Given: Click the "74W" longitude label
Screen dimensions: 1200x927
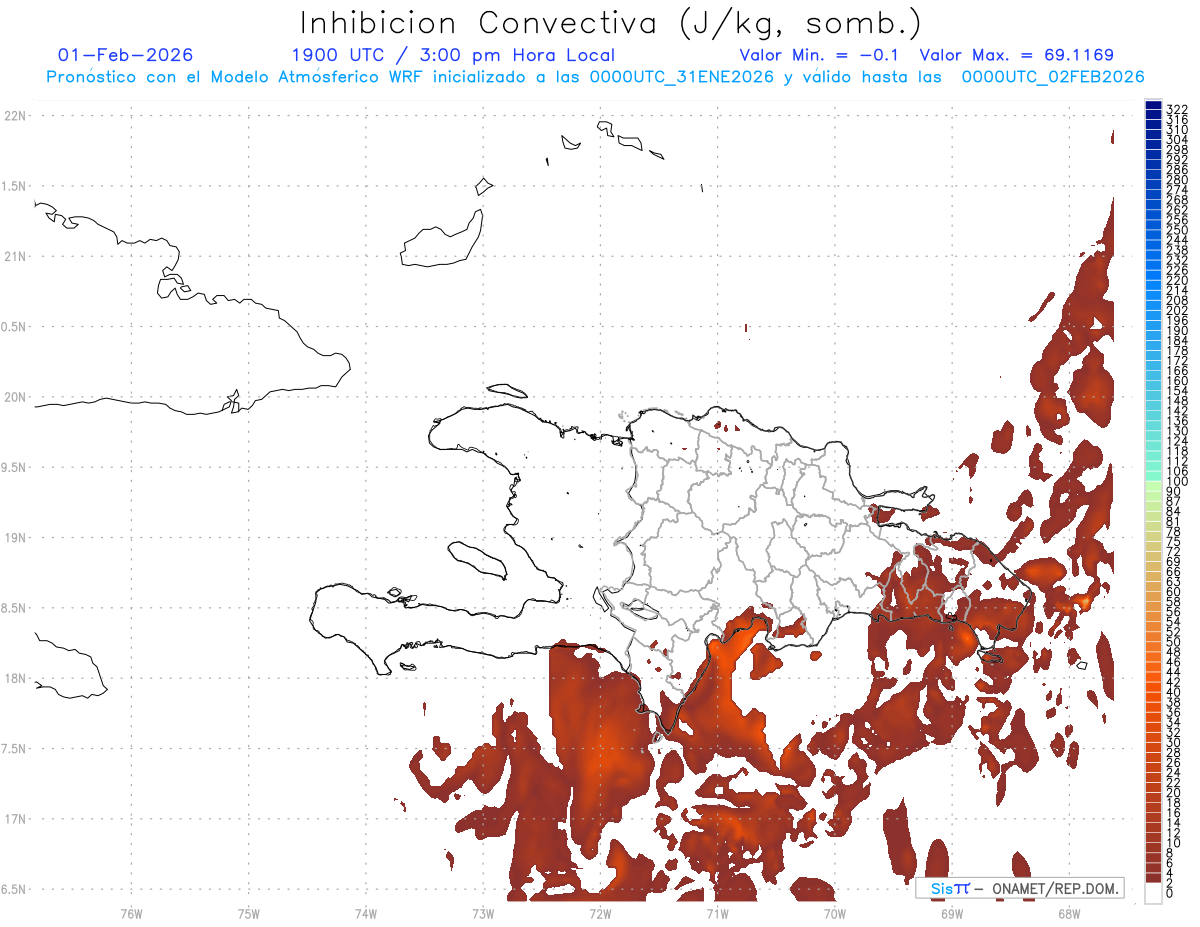Looking at the screenshot, I should (x=366, y=913).
